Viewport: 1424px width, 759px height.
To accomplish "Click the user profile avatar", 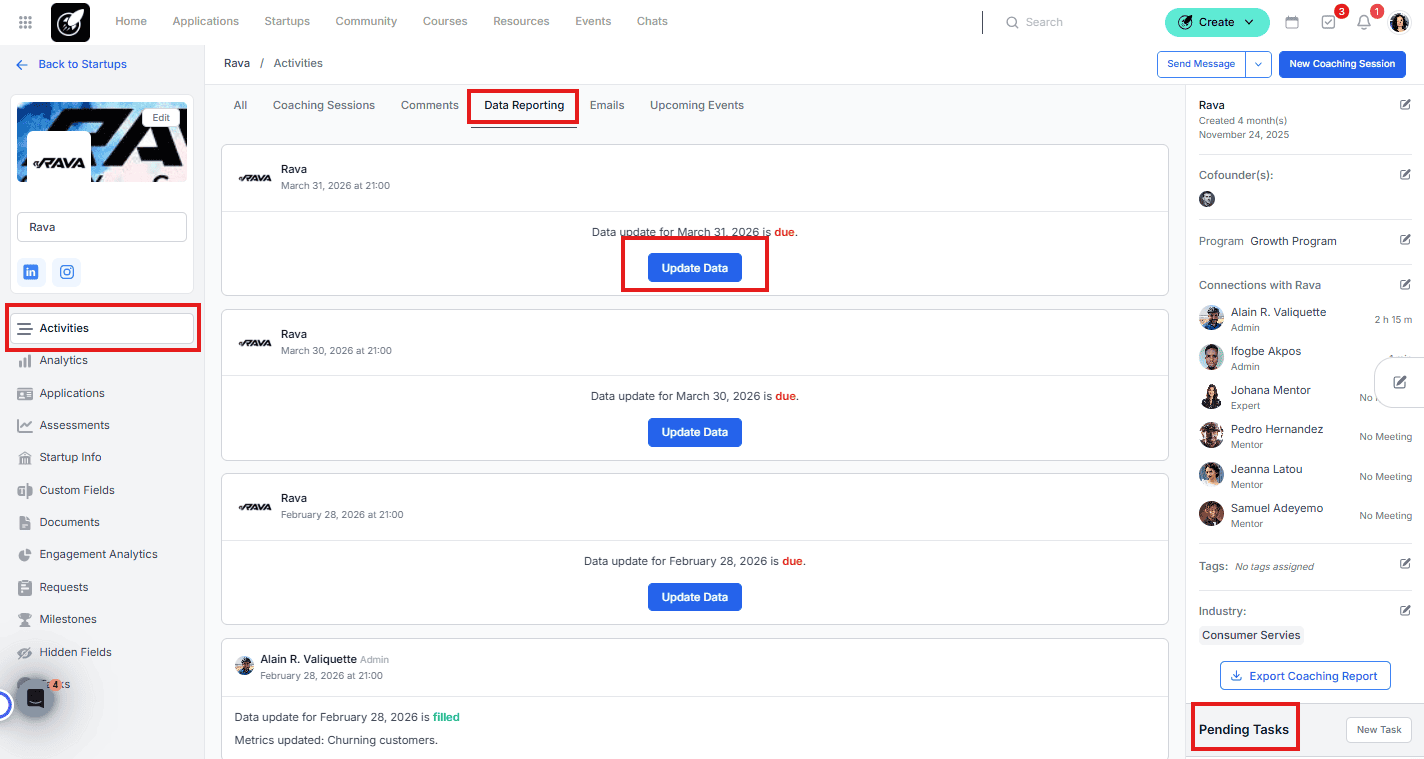I will (x=1399, y=22).
